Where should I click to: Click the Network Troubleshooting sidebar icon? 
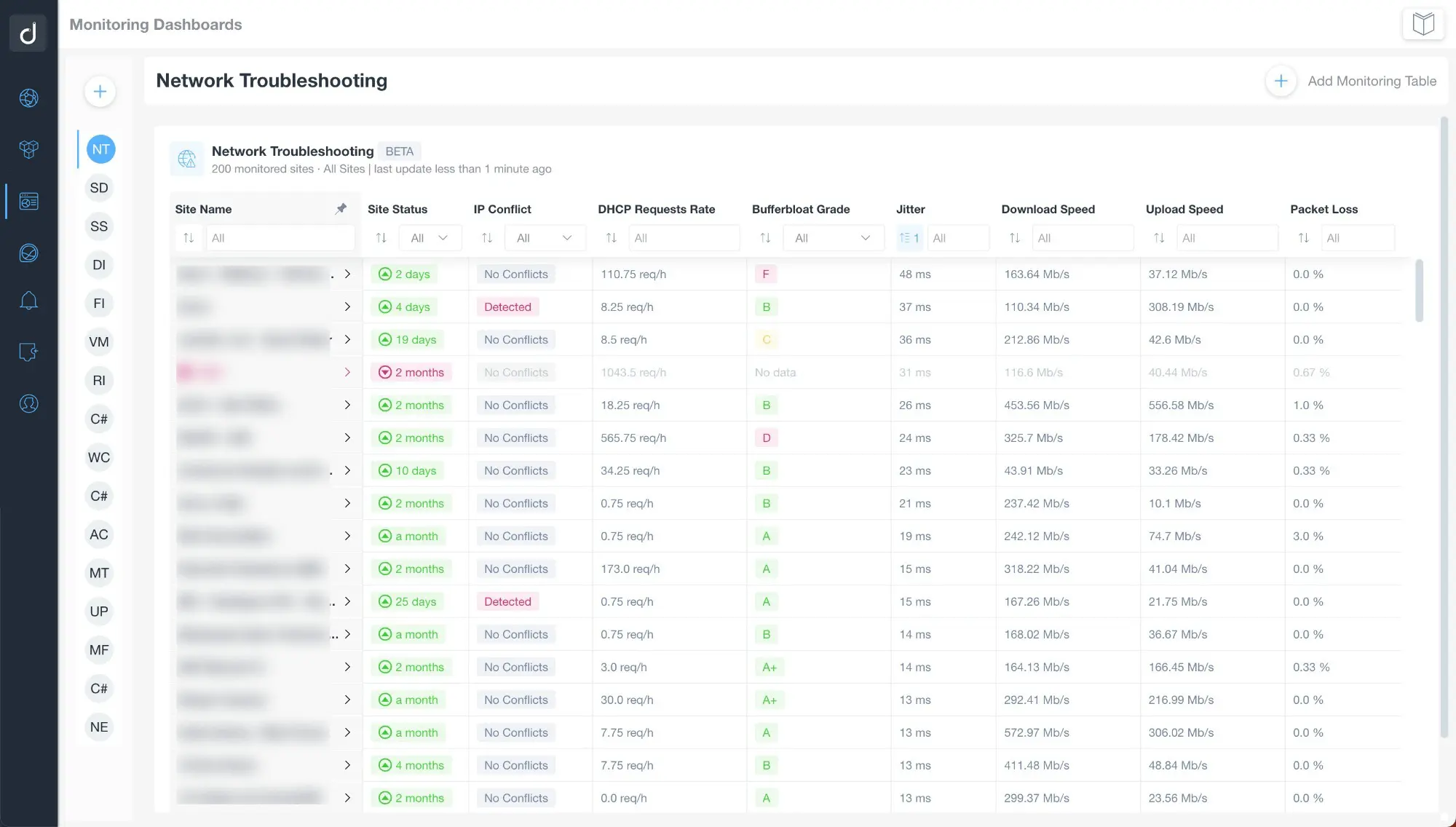[x=99, y=150]
